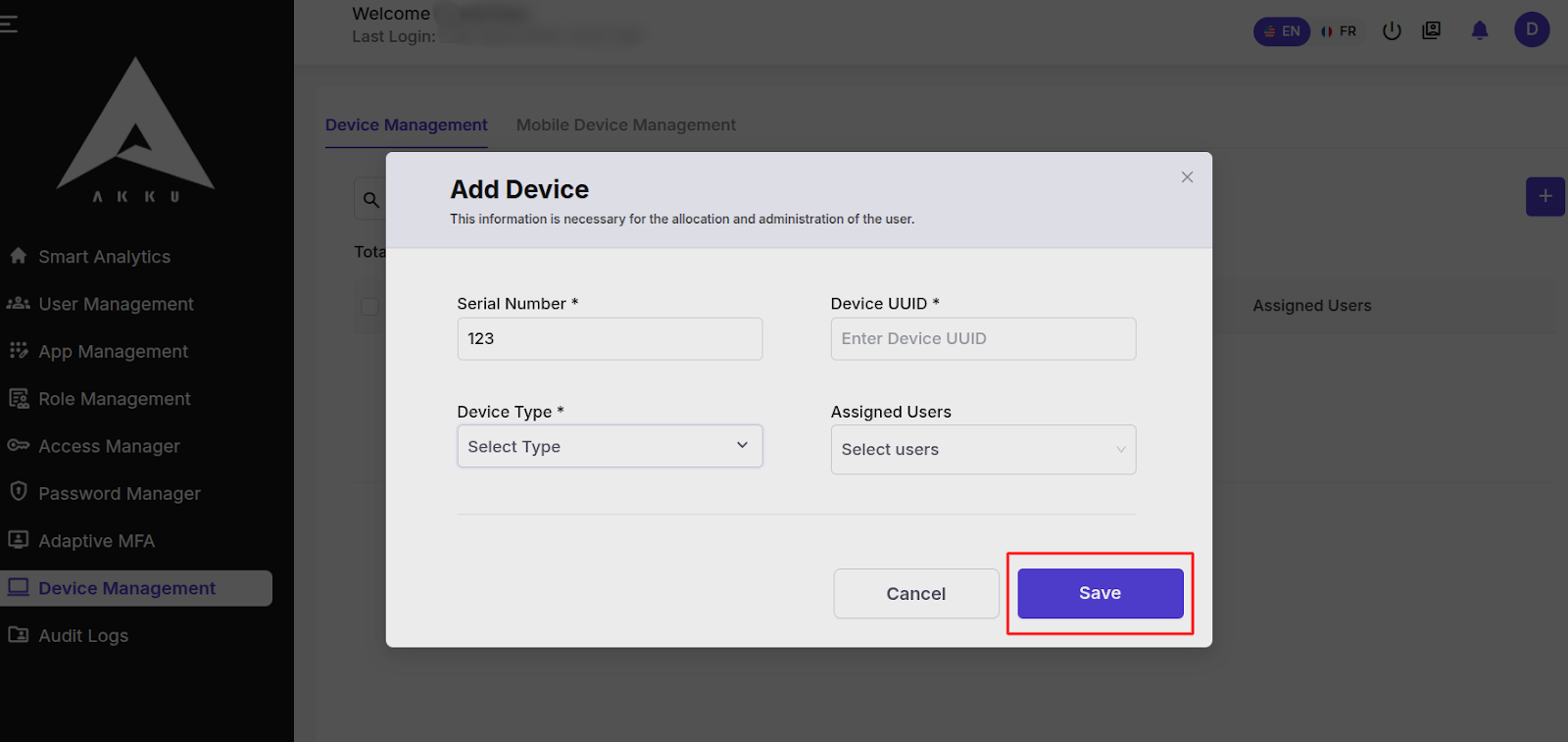This screenshot has width=1568, height=742.
Task: Open App Management in the sidebar
Action: (x=113, y=351)
